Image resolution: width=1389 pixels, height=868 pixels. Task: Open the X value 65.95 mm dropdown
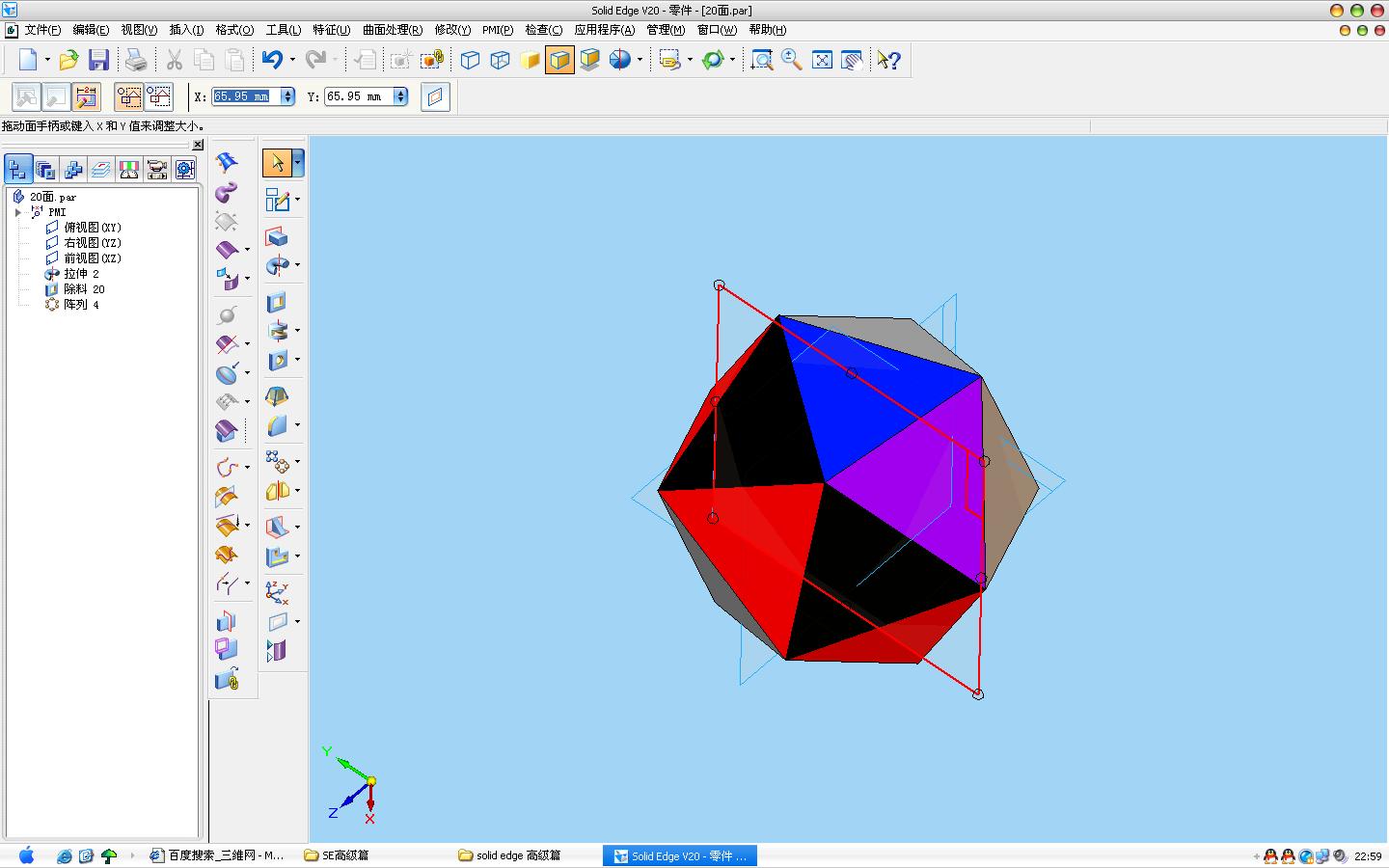[x=287, y=96]
